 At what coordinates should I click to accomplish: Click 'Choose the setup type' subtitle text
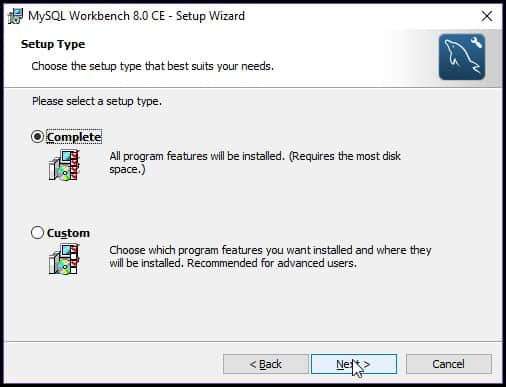153,66
